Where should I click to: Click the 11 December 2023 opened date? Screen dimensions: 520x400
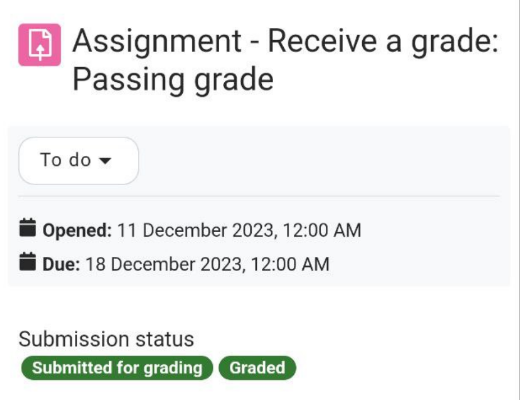[196, 230]
